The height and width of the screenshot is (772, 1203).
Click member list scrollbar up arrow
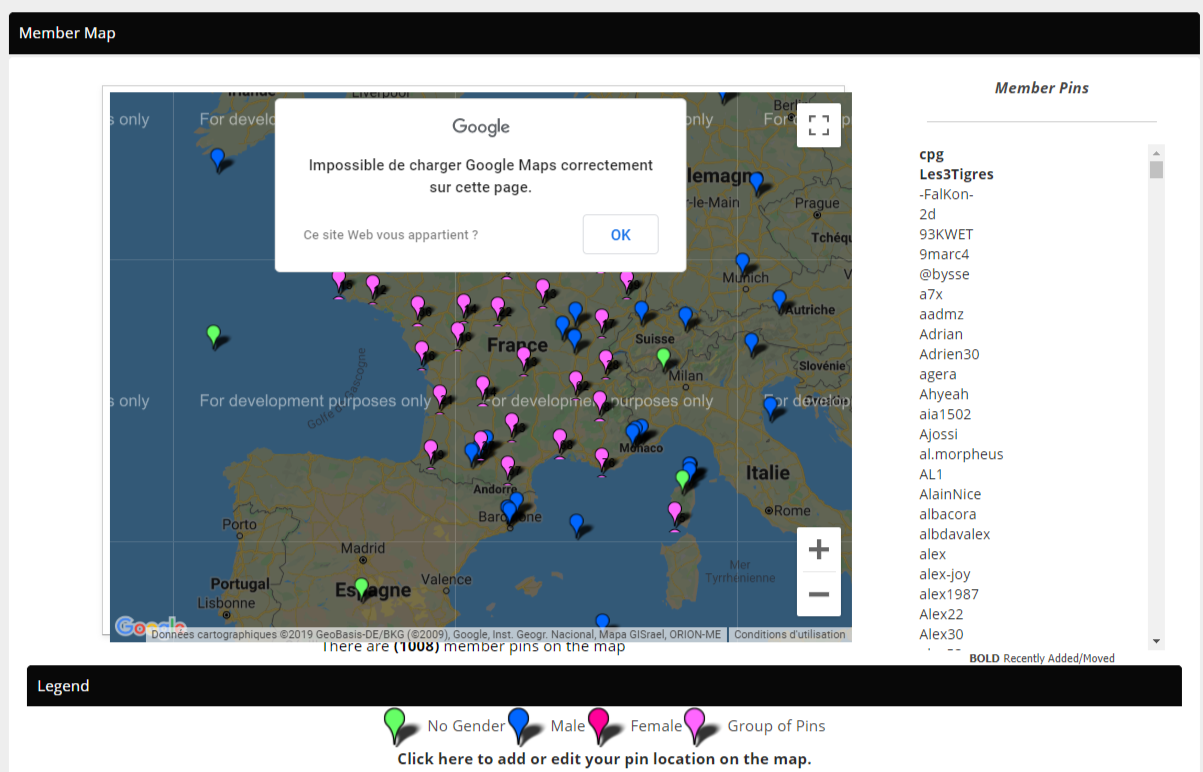click(x=1156, y=153)
